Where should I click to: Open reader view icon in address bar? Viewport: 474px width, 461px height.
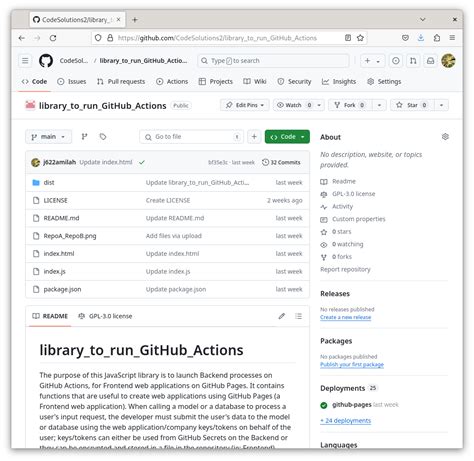(x=348, y=38)
